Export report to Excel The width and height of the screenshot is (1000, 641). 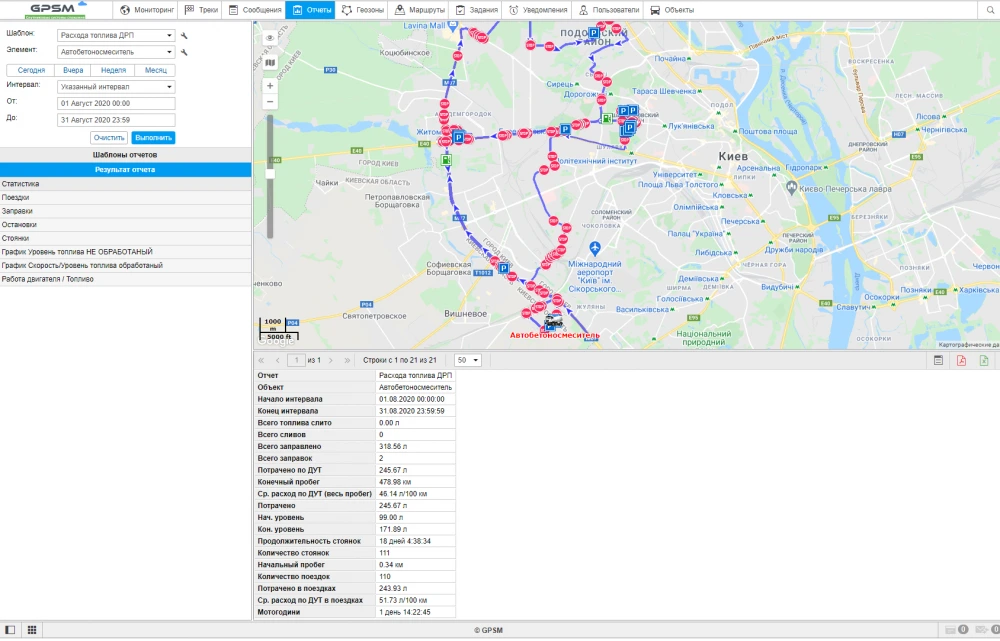click(x=984, y=360)
